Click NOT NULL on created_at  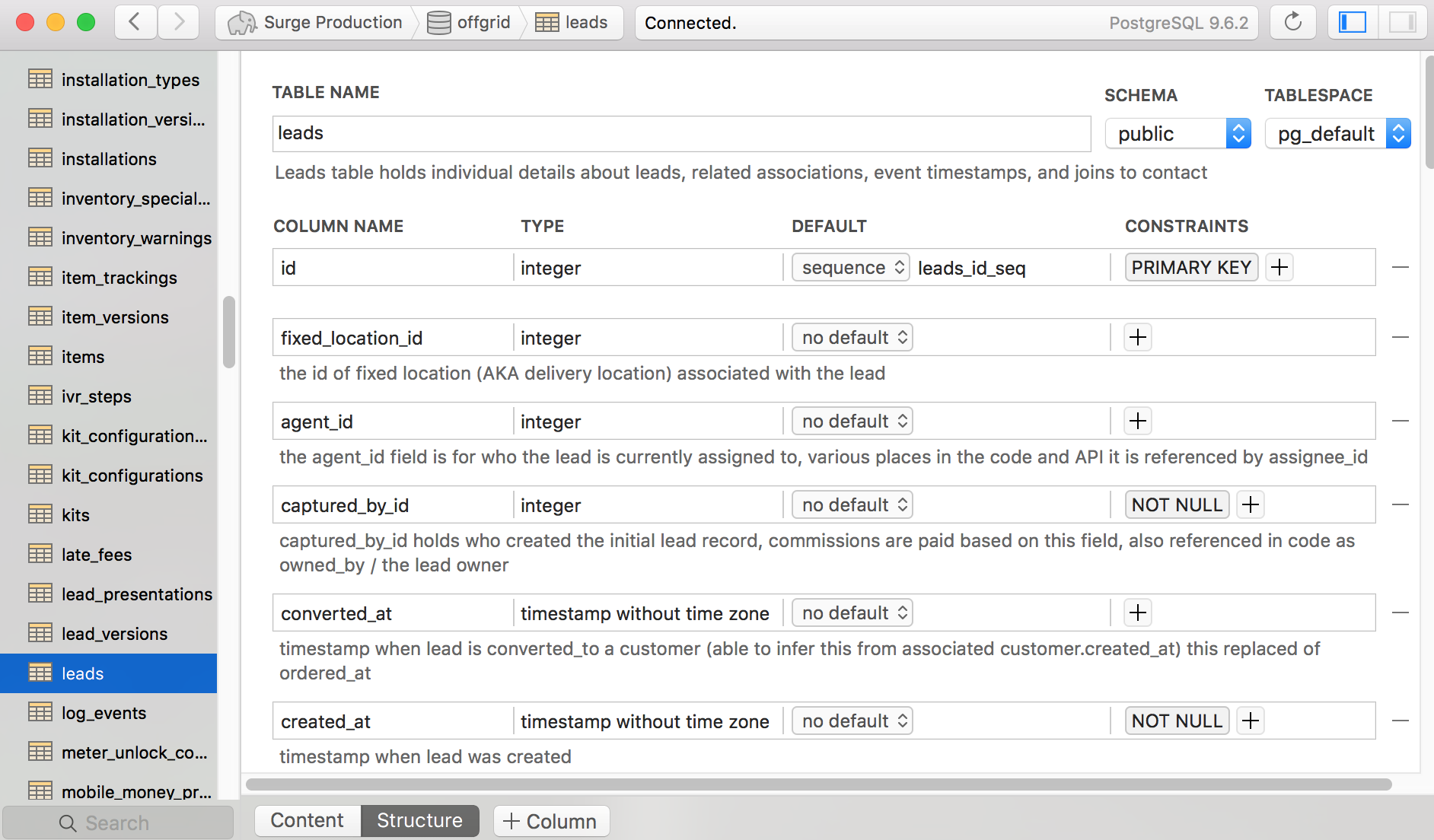click(x=1177, y=721)
